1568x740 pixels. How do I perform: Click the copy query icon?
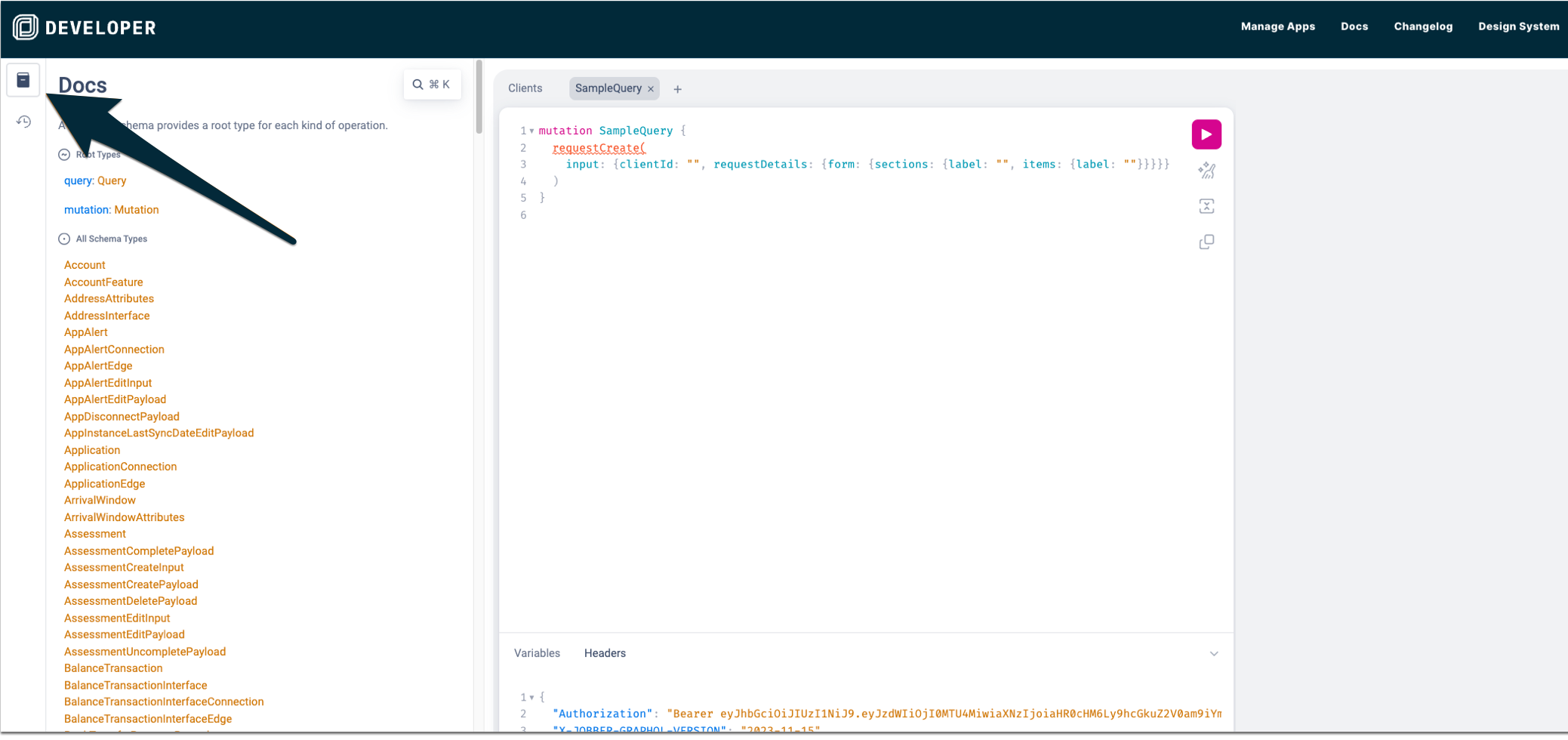pyautogui.click(x=1206, y=242)
